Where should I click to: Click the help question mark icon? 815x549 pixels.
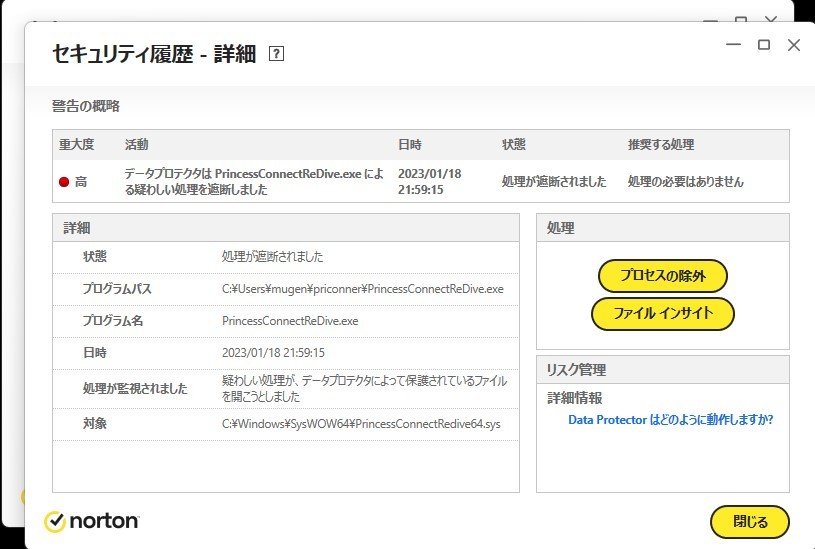point(277,55)
